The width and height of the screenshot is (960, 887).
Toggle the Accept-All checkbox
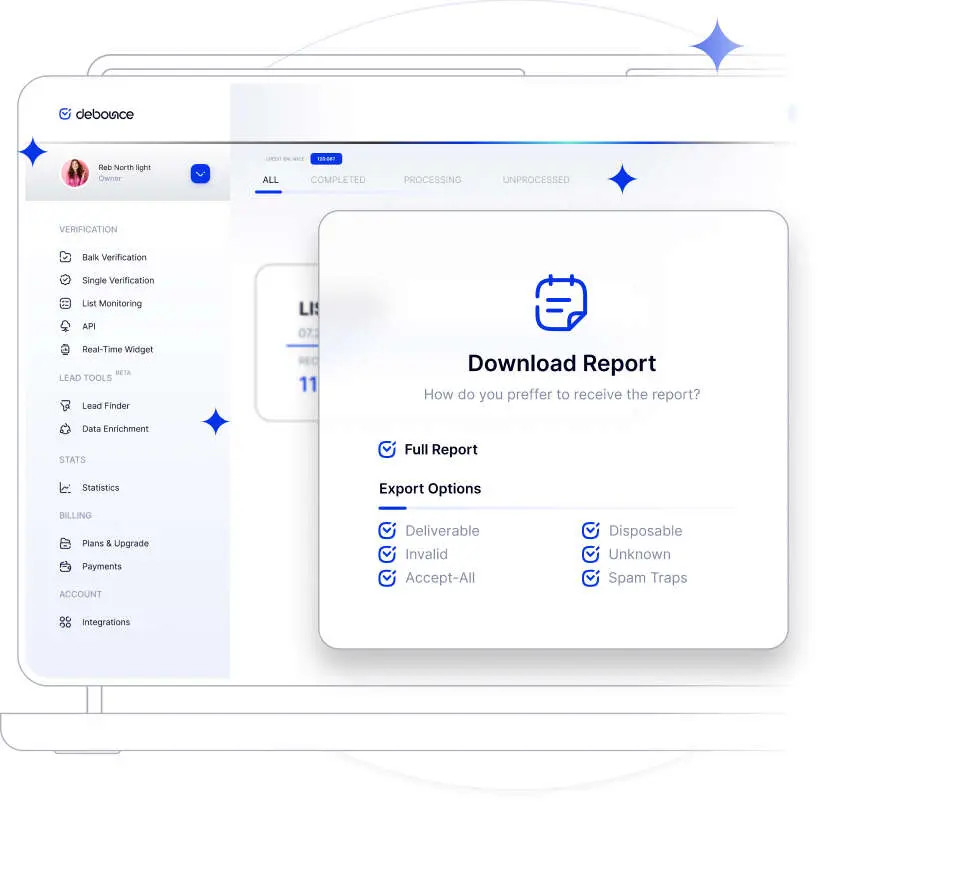[387, 577]
